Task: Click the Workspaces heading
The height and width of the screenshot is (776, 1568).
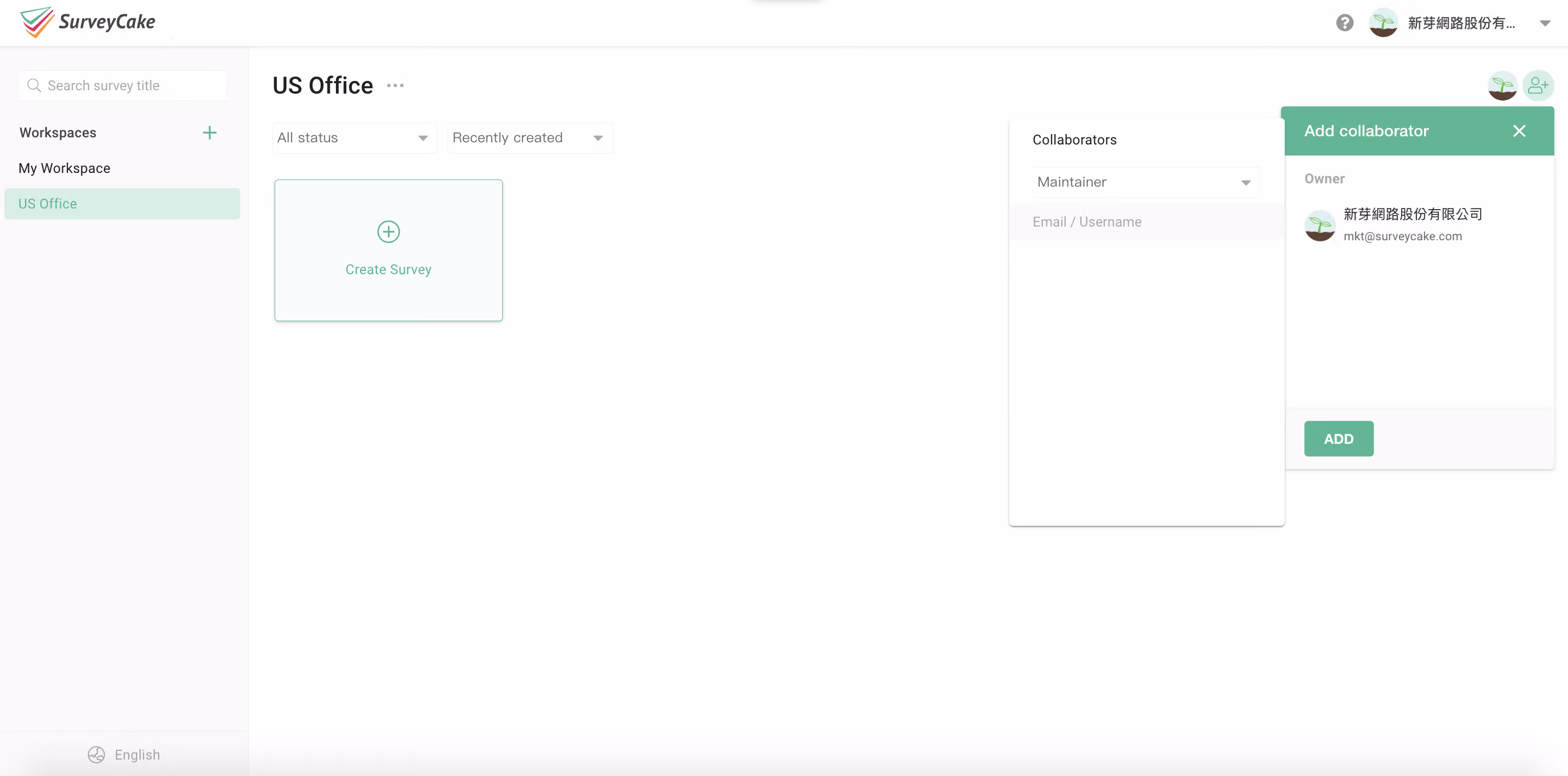Action: [58, 132]
